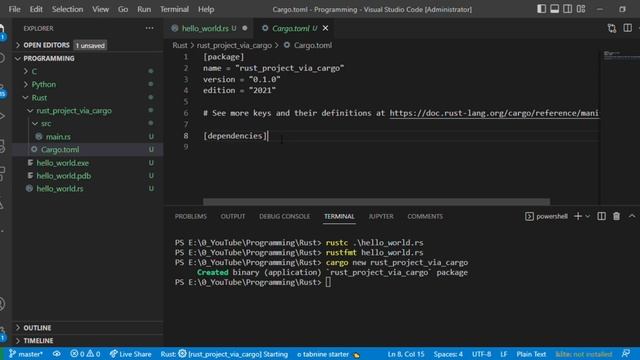Screen dimensions: 640x360
Task: Open the View menu
Action: (100, 9)
